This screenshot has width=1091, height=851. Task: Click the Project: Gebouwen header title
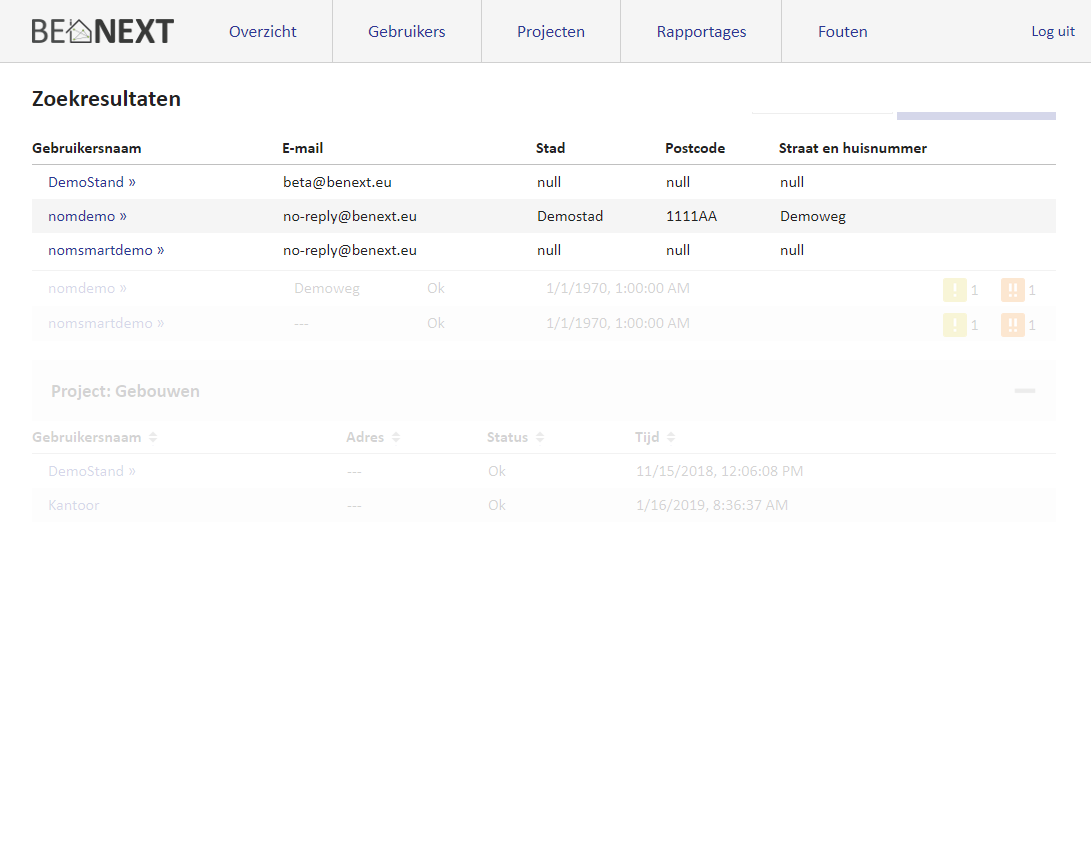point(125,391)
